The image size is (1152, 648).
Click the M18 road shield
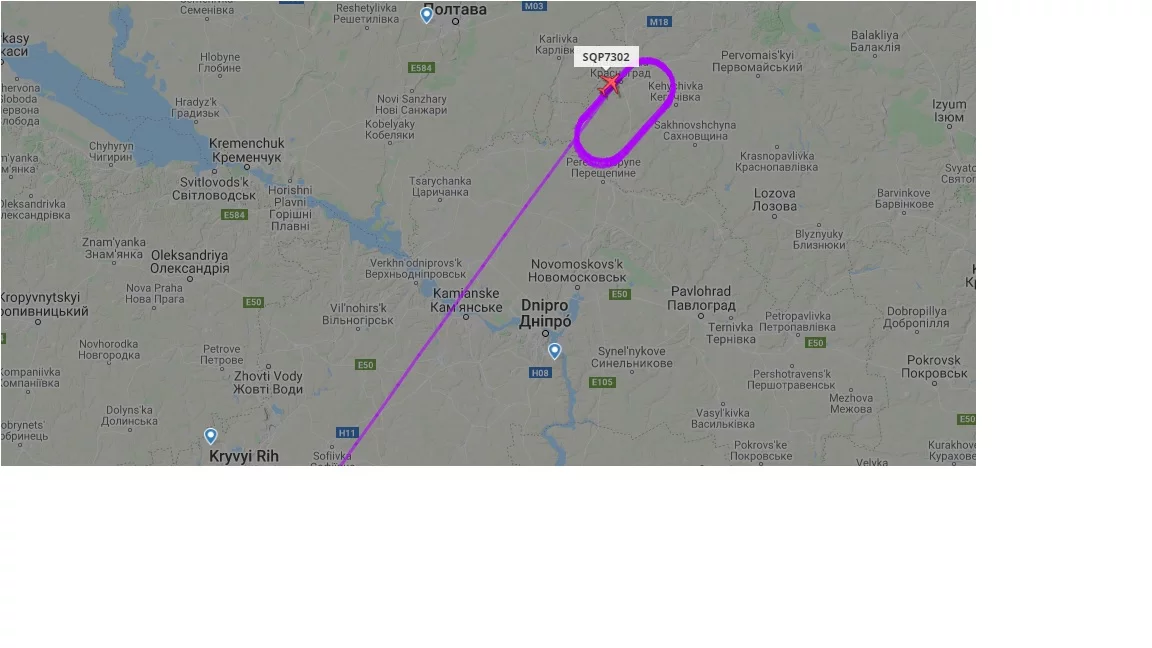point(659,22)
